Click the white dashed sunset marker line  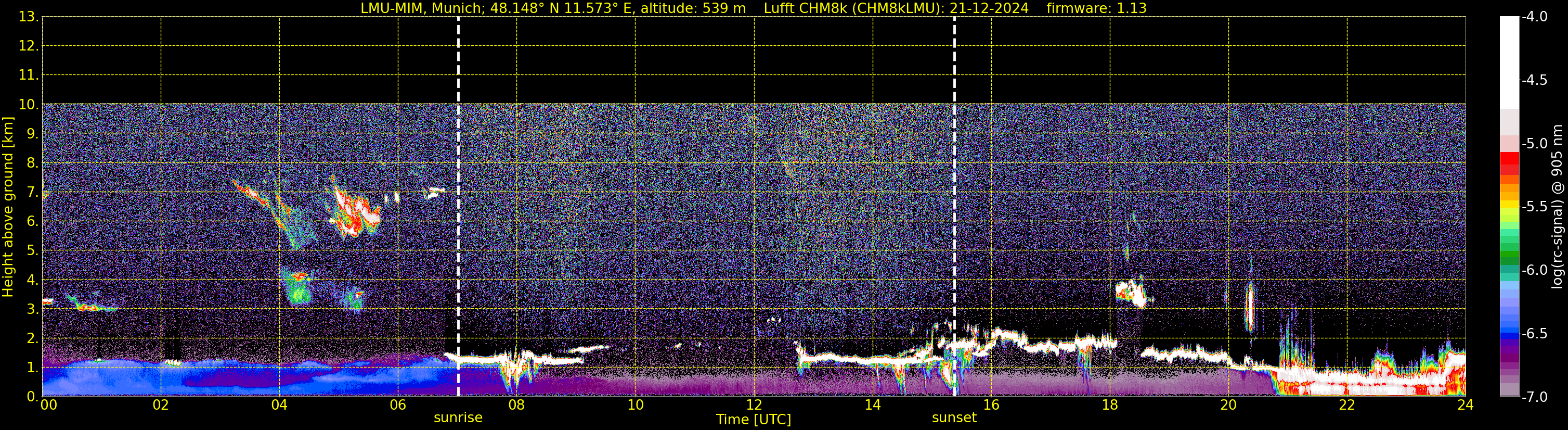coord(954,207)
